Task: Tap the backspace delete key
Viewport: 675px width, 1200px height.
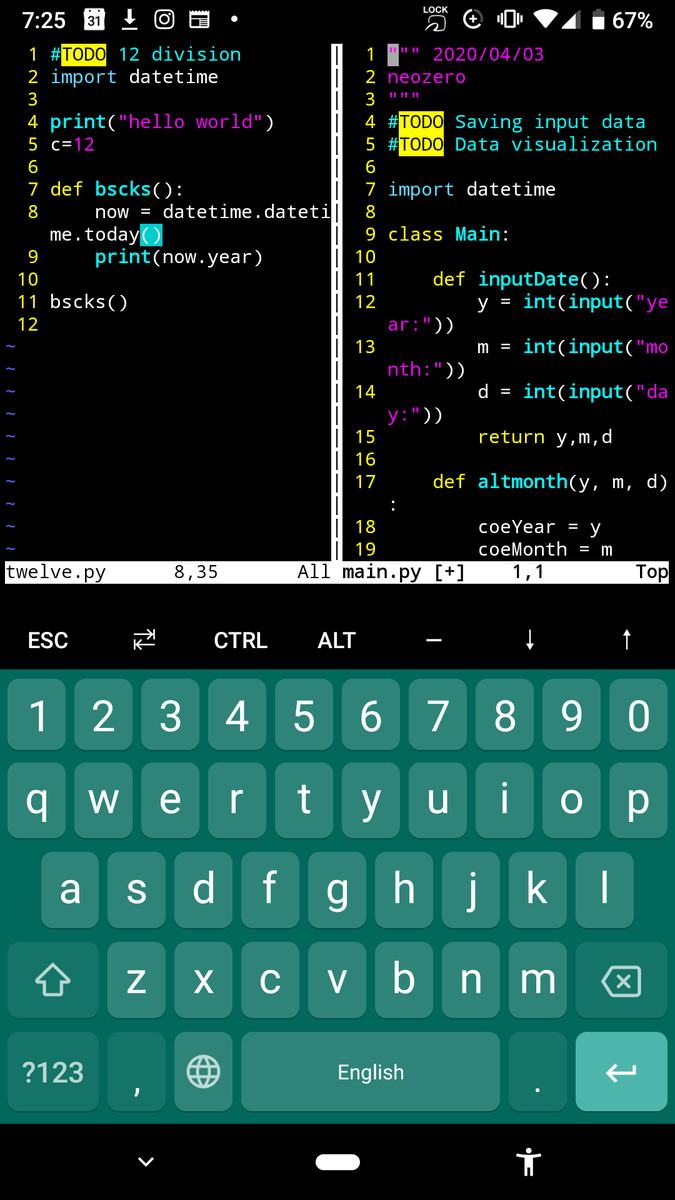Action: [621, 981]
